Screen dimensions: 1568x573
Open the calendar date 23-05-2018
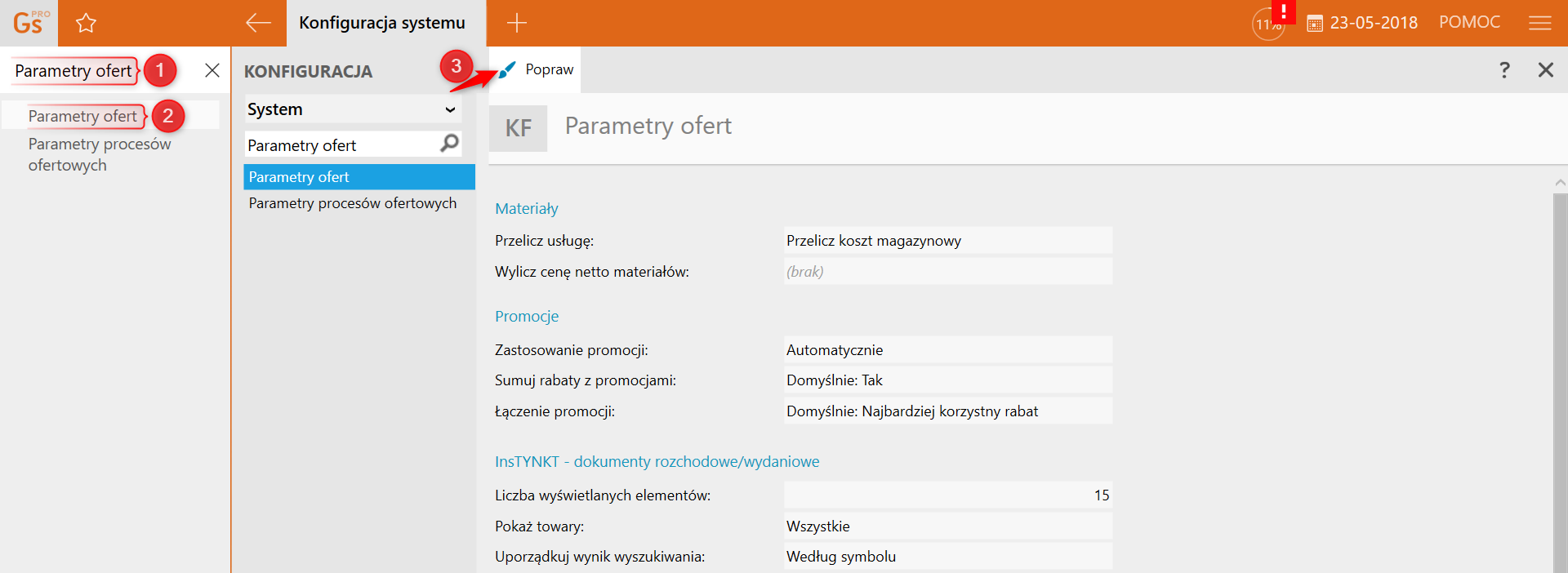(1362, 23)
